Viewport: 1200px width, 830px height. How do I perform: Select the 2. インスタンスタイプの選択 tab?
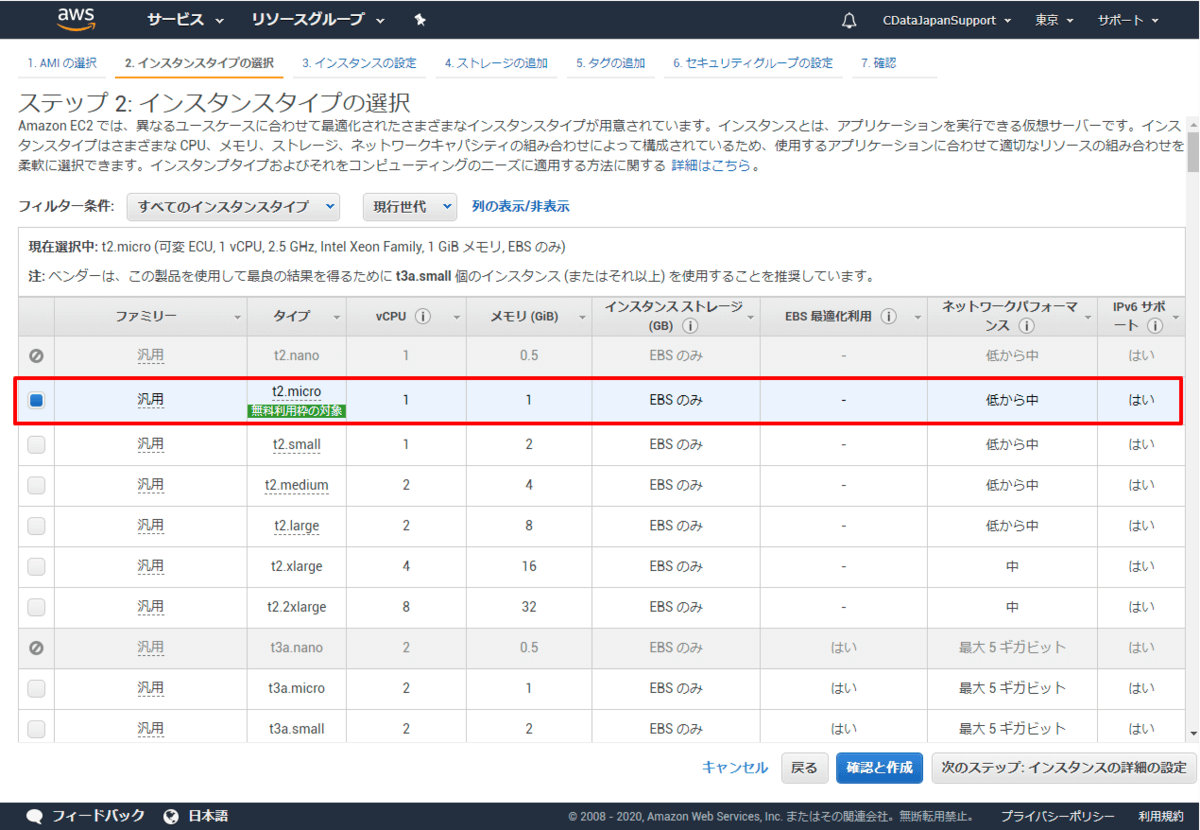point(199,63)
